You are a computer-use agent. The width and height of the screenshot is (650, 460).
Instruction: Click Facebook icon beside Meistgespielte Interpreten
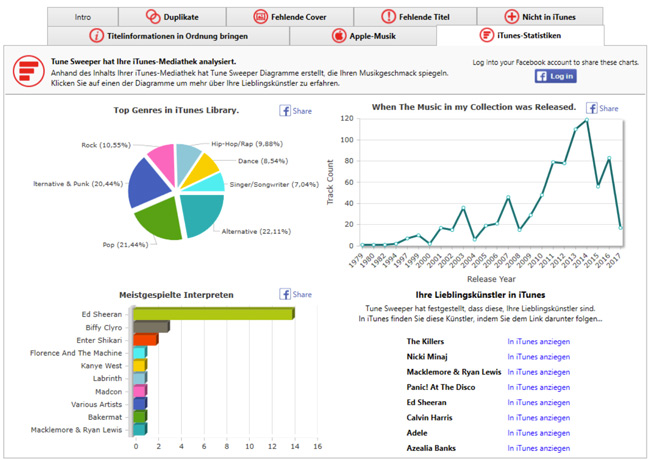285,294
